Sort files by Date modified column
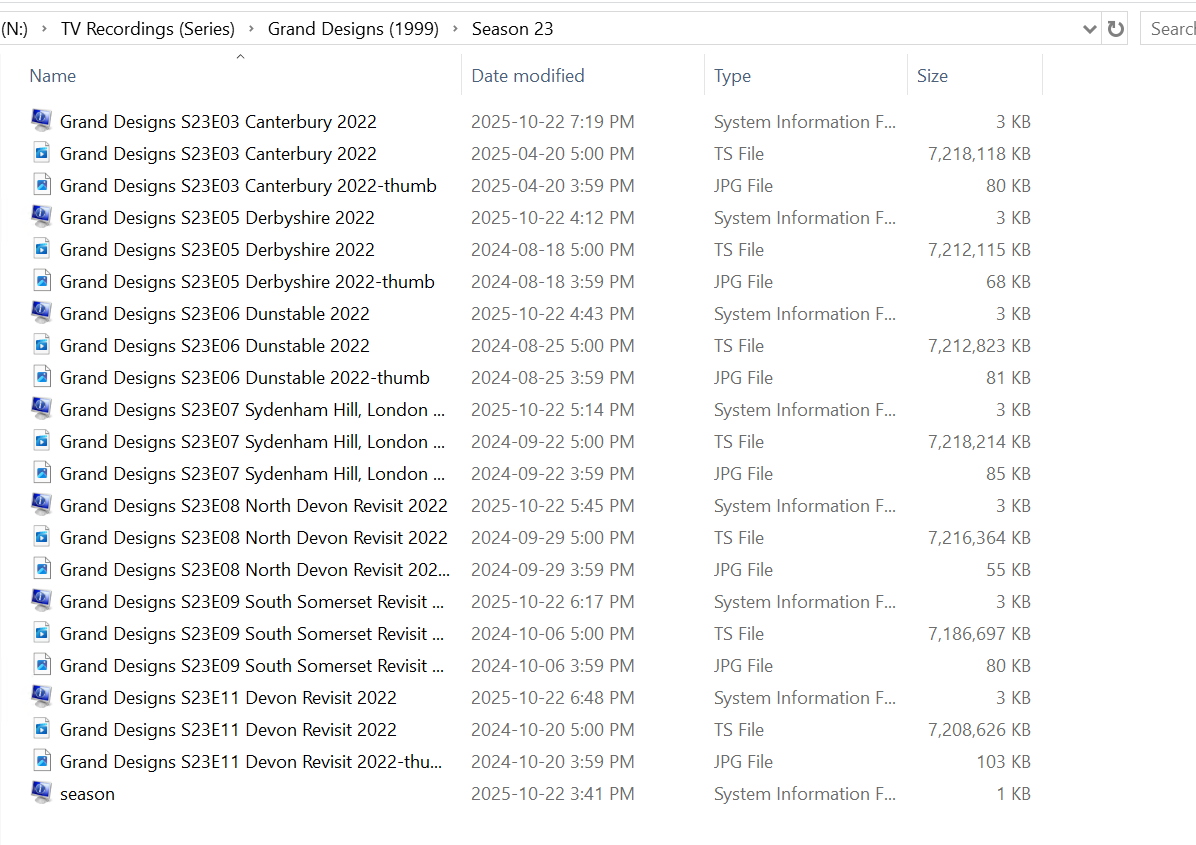Screen dimensions: 1196x845 (528, 76)
